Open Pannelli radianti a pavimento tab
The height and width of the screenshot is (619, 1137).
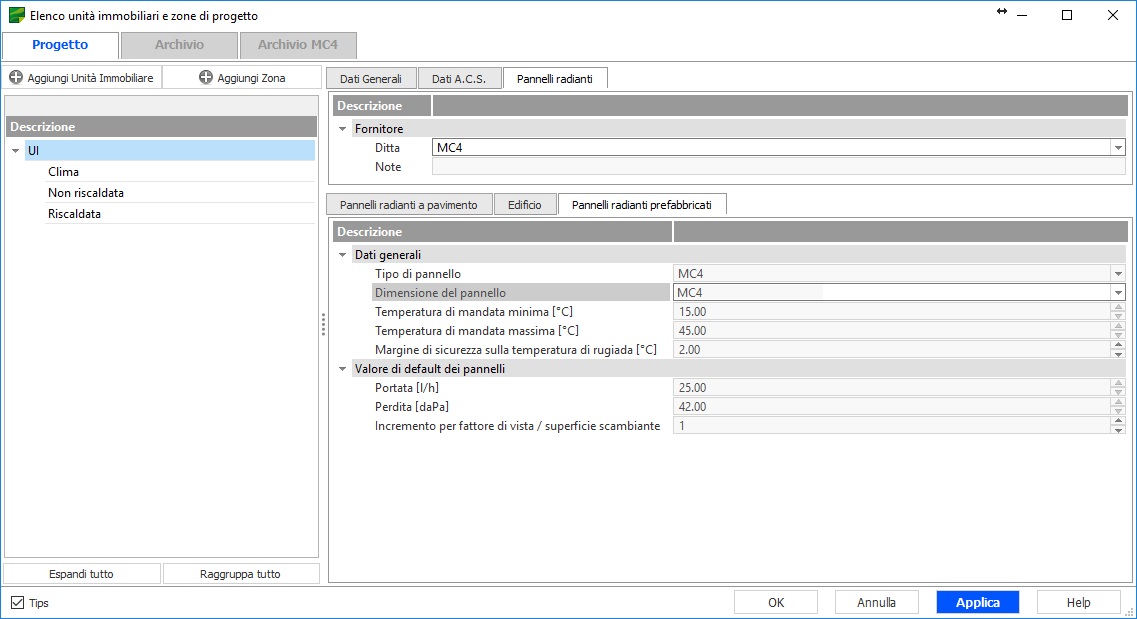point(409,204)
